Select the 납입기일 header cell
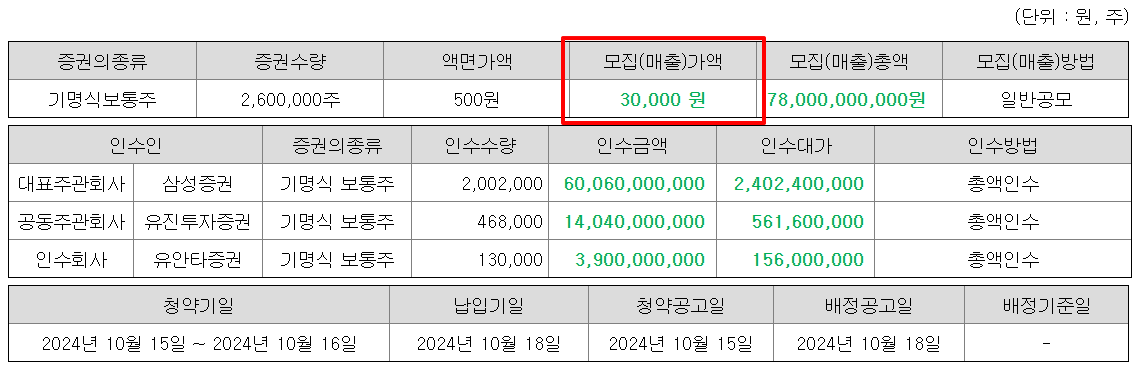 pyautogui.click(x=489, y=306)
